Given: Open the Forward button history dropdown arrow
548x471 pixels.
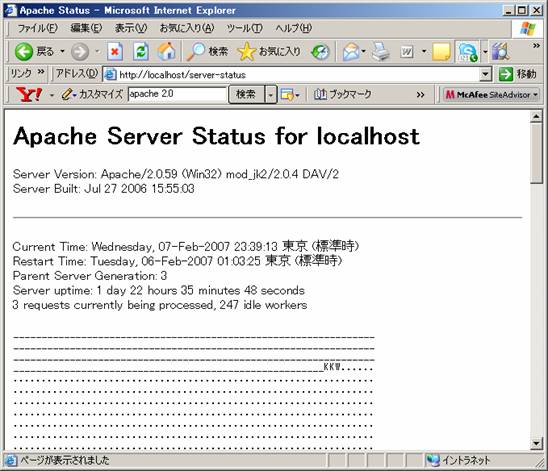Looking at the screenshot, I should pos(98,52).
